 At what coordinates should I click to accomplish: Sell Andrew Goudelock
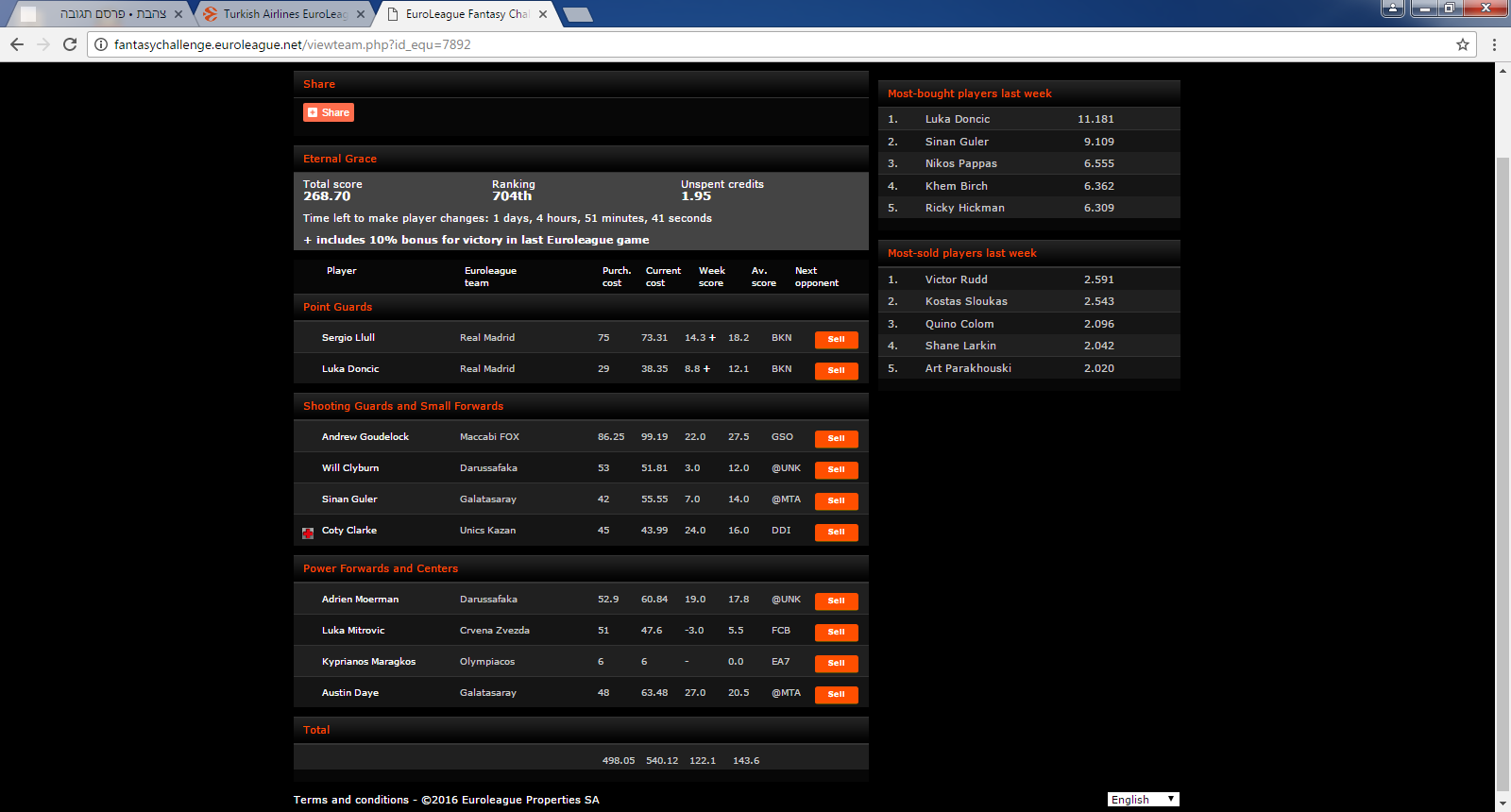pyautogui.click(x=836, y=438)
